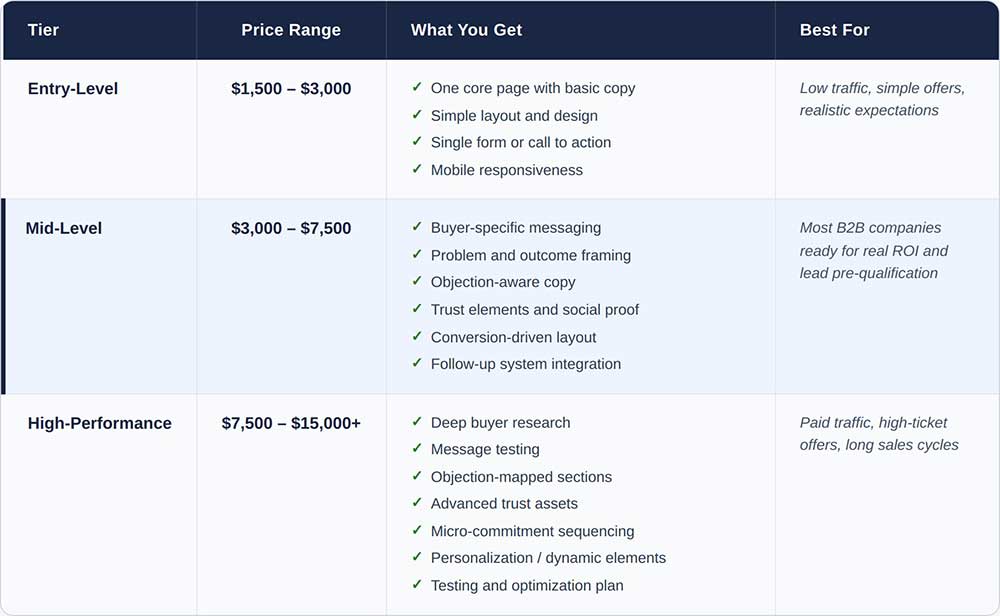Screen dimensions: 1000x616
Task: Select the Mid-Level tier row label
Action: 64,228
